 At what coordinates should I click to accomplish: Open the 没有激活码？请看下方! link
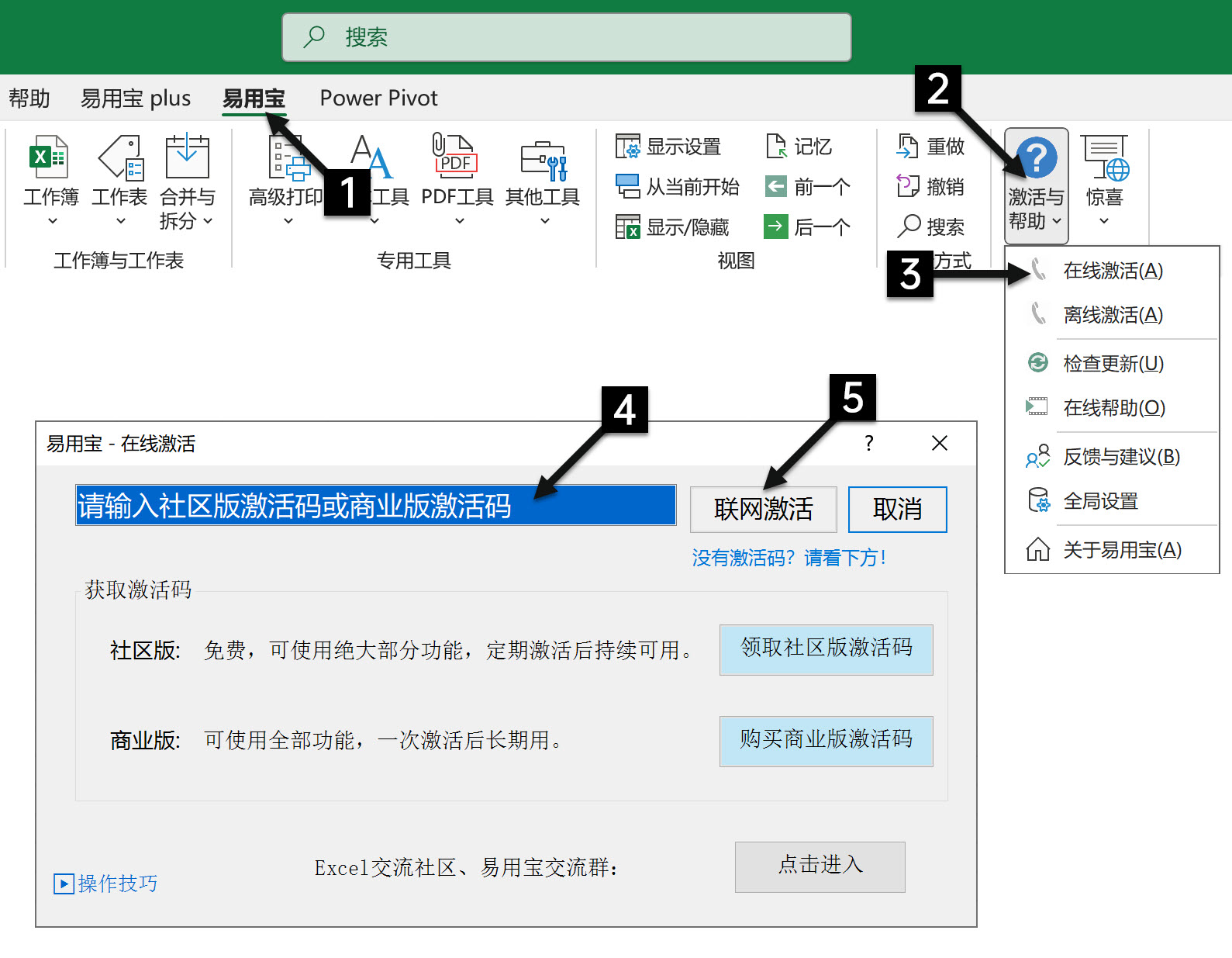point(789,558)
